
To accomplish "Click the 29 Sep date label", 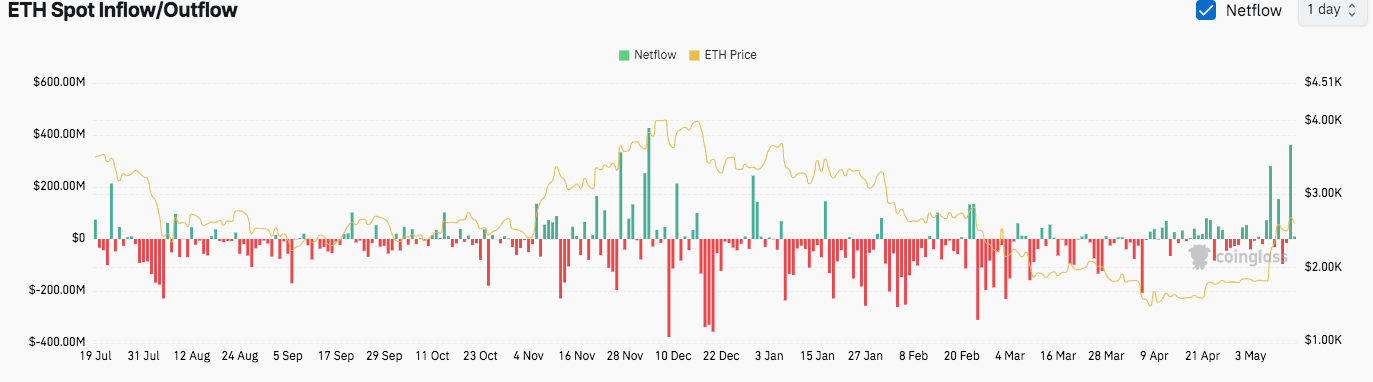I will [x=384, y=355].
